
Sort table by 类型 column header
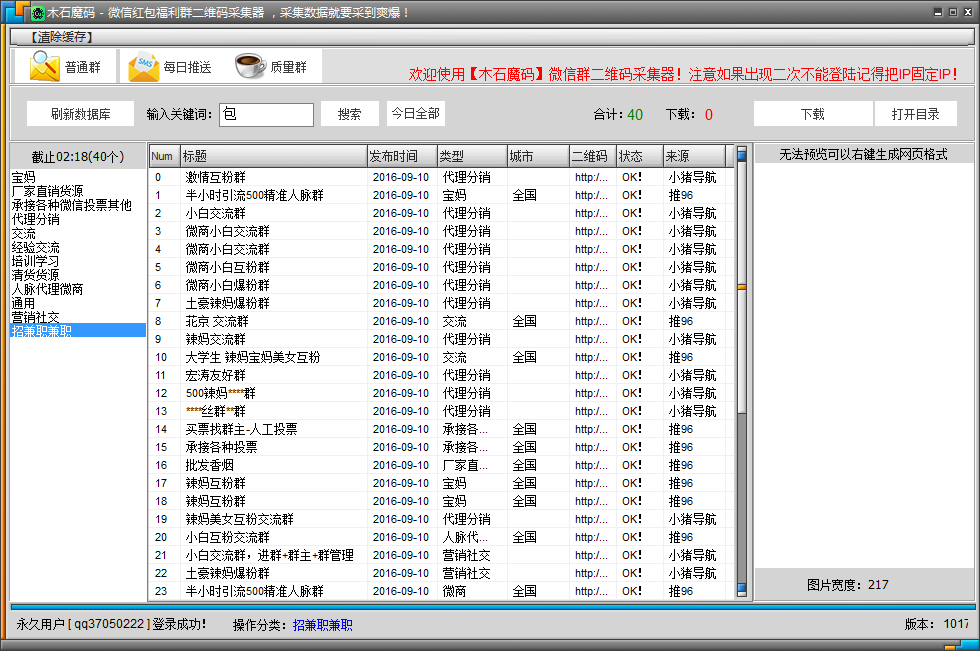471,156
